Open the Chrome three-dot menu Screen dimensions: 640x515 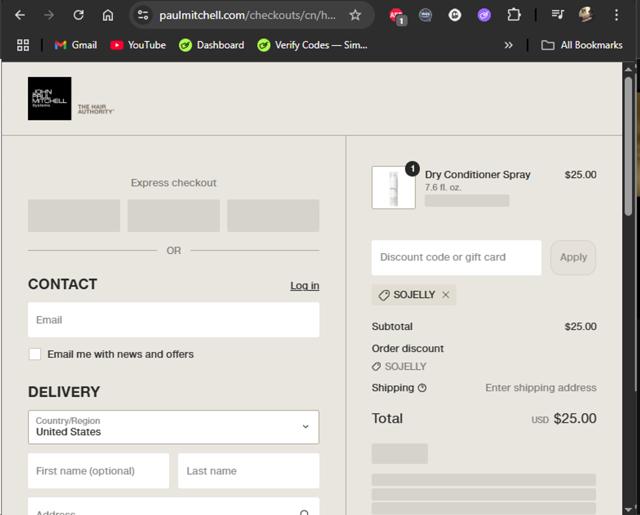pyautogui.click(x=616, y=16)
